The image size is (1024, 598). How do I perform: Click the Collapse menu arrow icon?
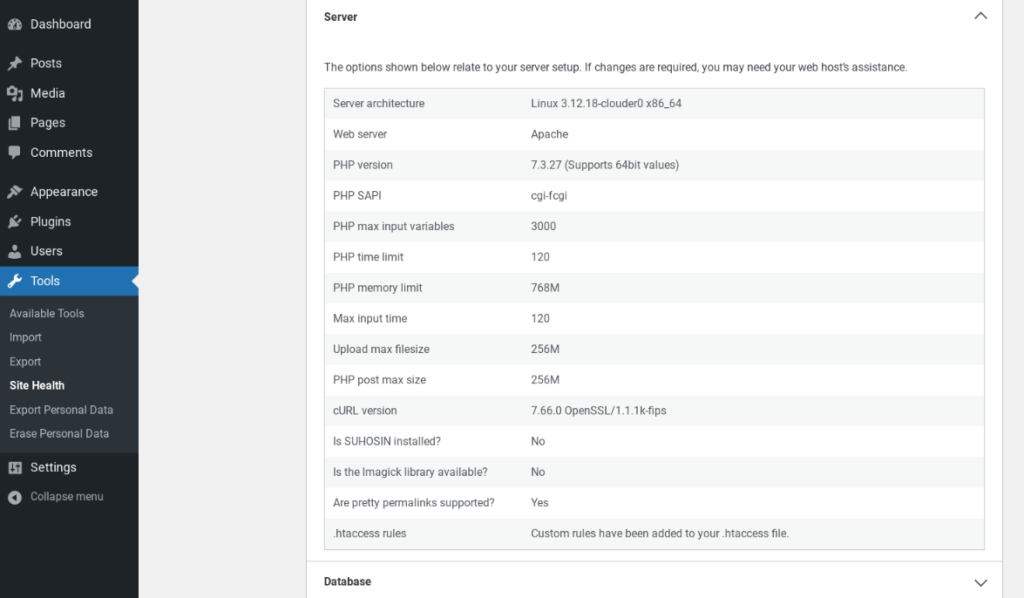15,497
